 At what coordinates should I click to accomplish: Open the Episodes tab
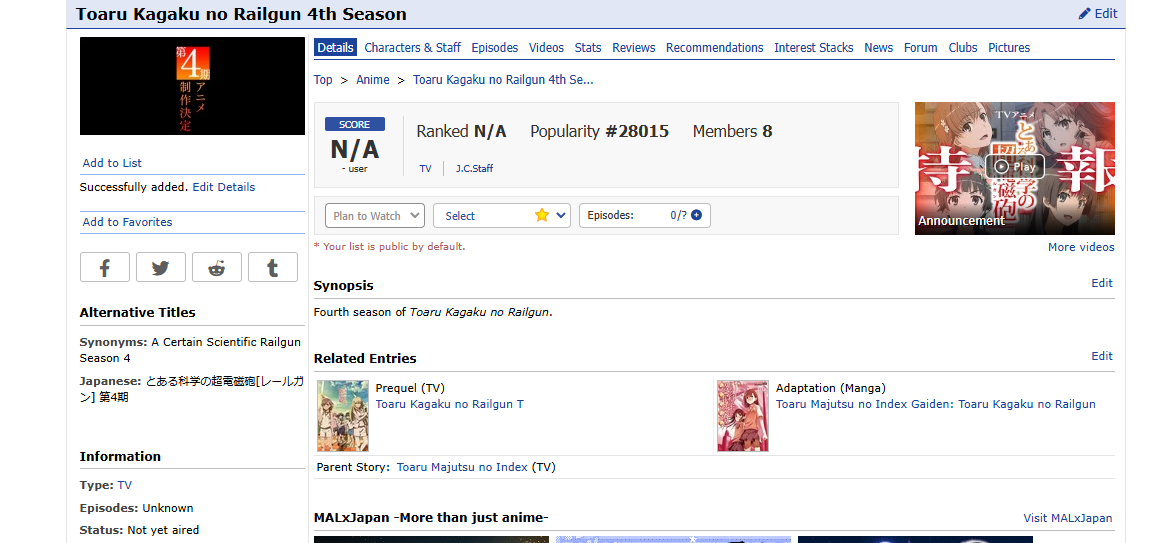click(x=495, y=48)
